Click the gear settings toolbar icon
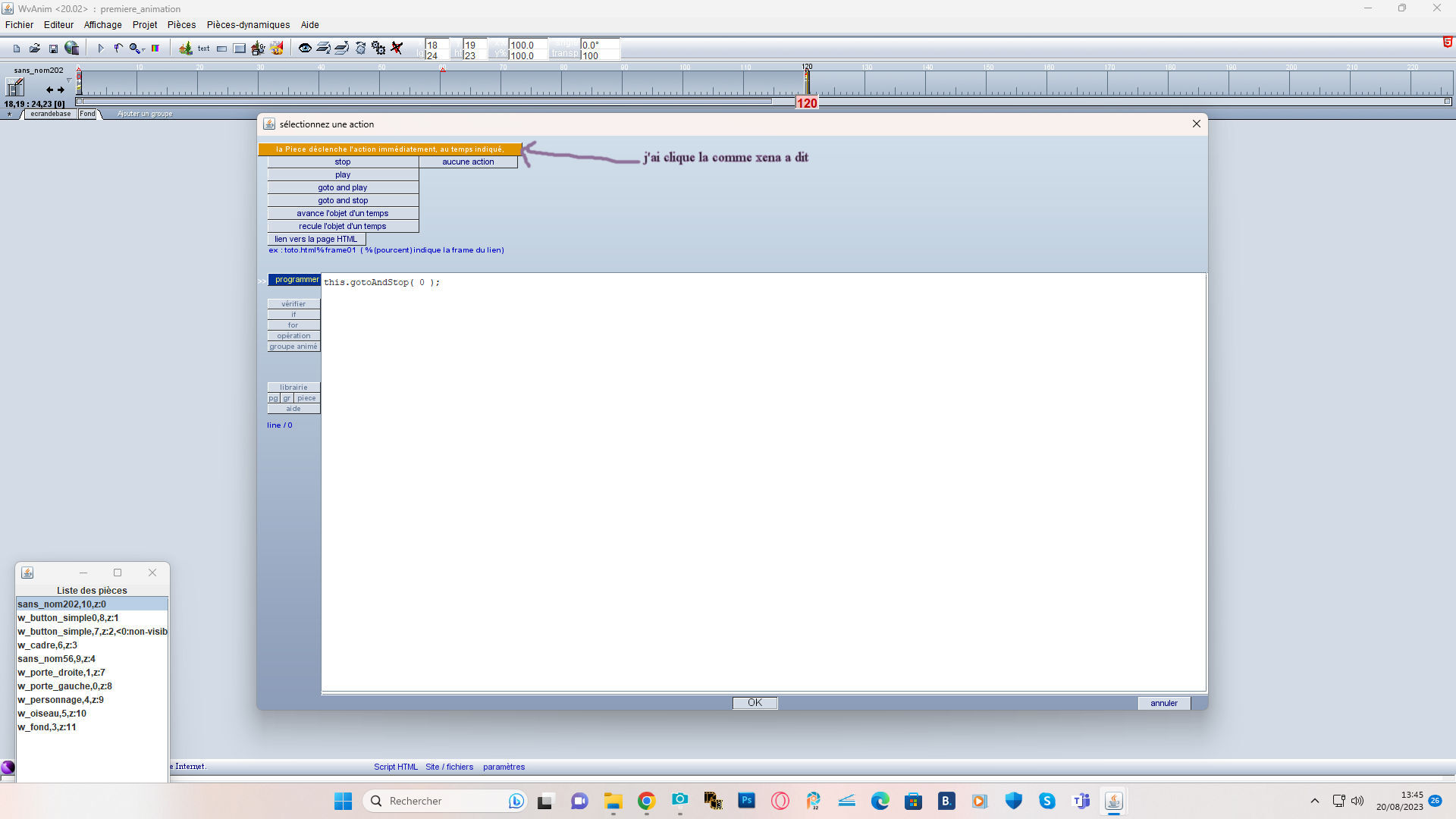 pos(378,49)
